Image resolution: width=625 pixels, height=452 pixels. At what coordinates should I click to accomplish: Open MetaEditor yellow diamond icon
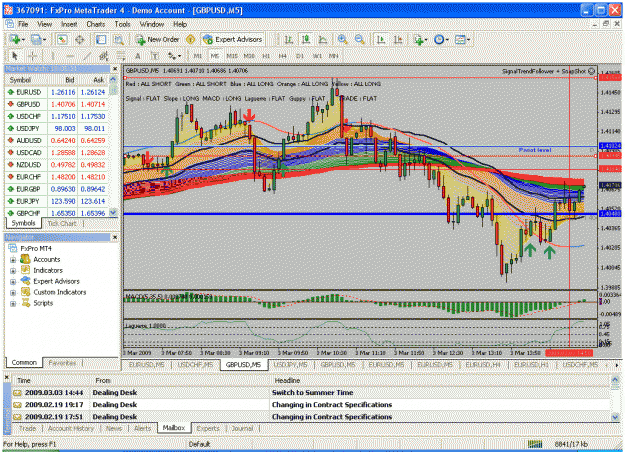point(191,39)
